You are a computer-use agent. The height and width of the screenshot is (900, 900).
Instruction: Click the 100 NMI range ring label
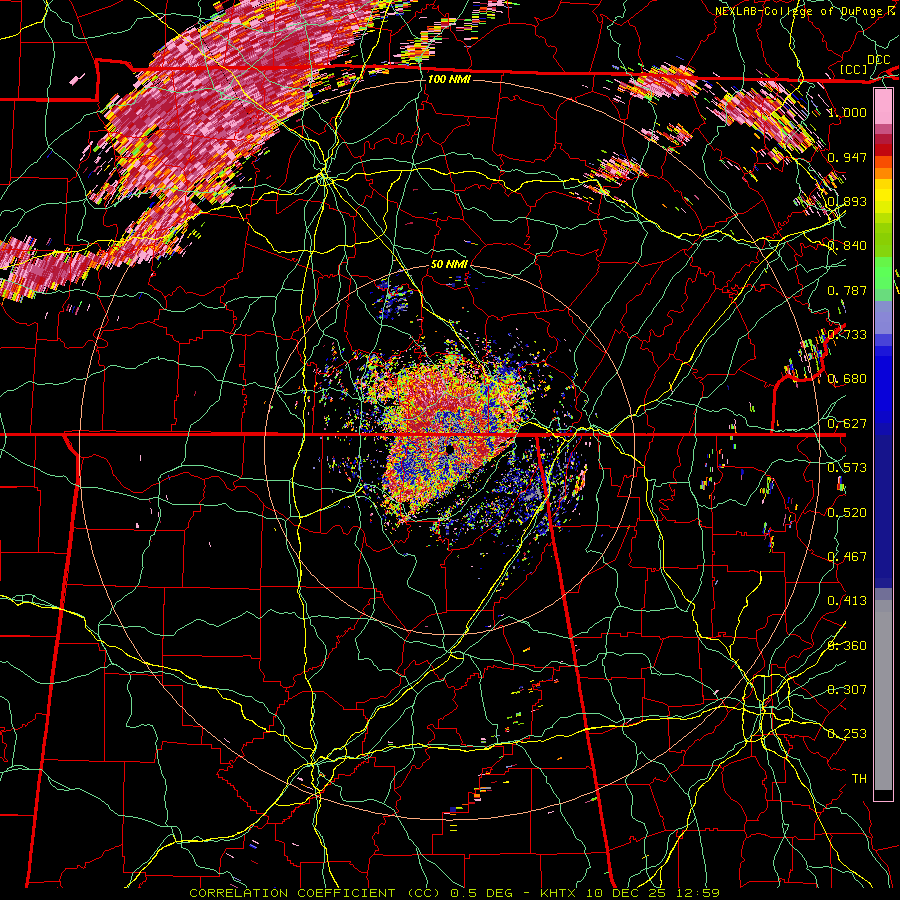click(x=449, y=79)
